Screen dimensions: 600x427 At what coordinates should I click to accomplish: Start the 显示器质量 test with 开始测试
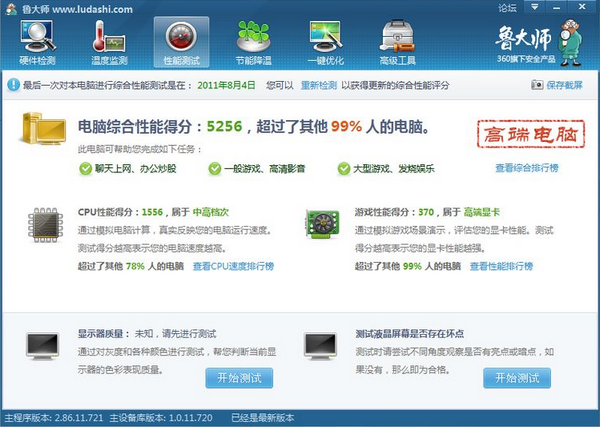click(x=239, y=378)
